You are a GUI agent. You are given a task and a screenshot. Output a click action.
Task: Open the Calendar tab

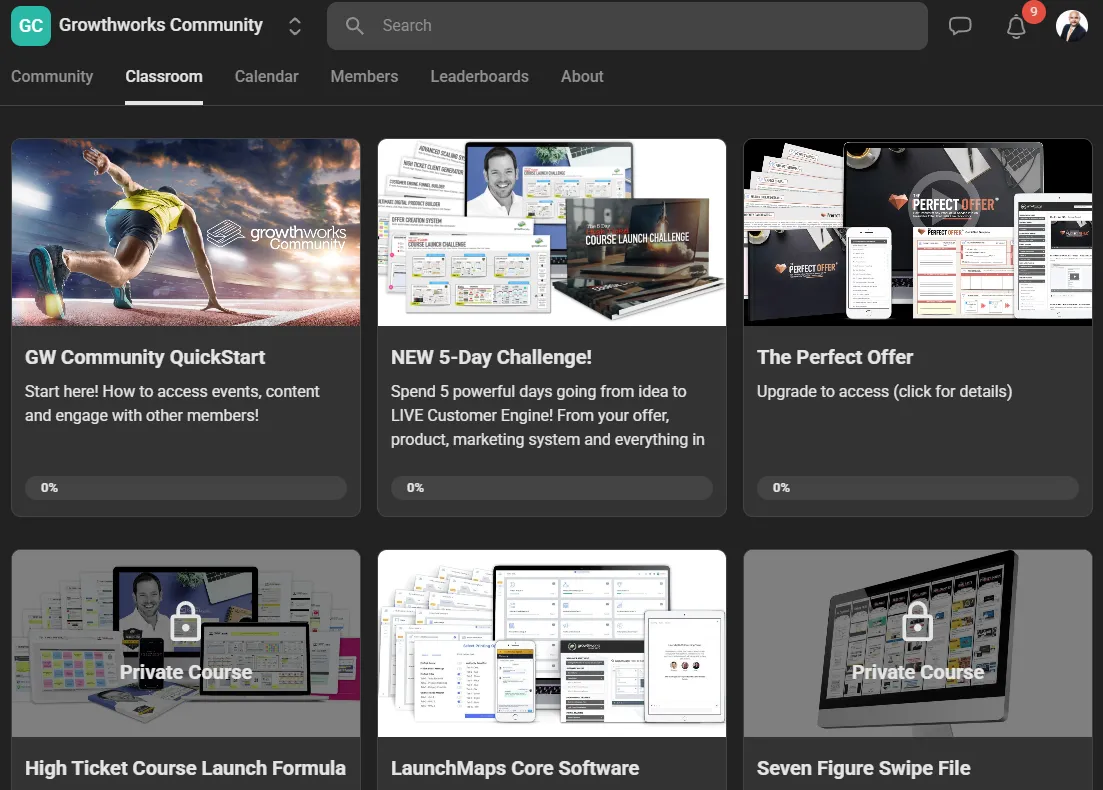click(x=267, y=77)
